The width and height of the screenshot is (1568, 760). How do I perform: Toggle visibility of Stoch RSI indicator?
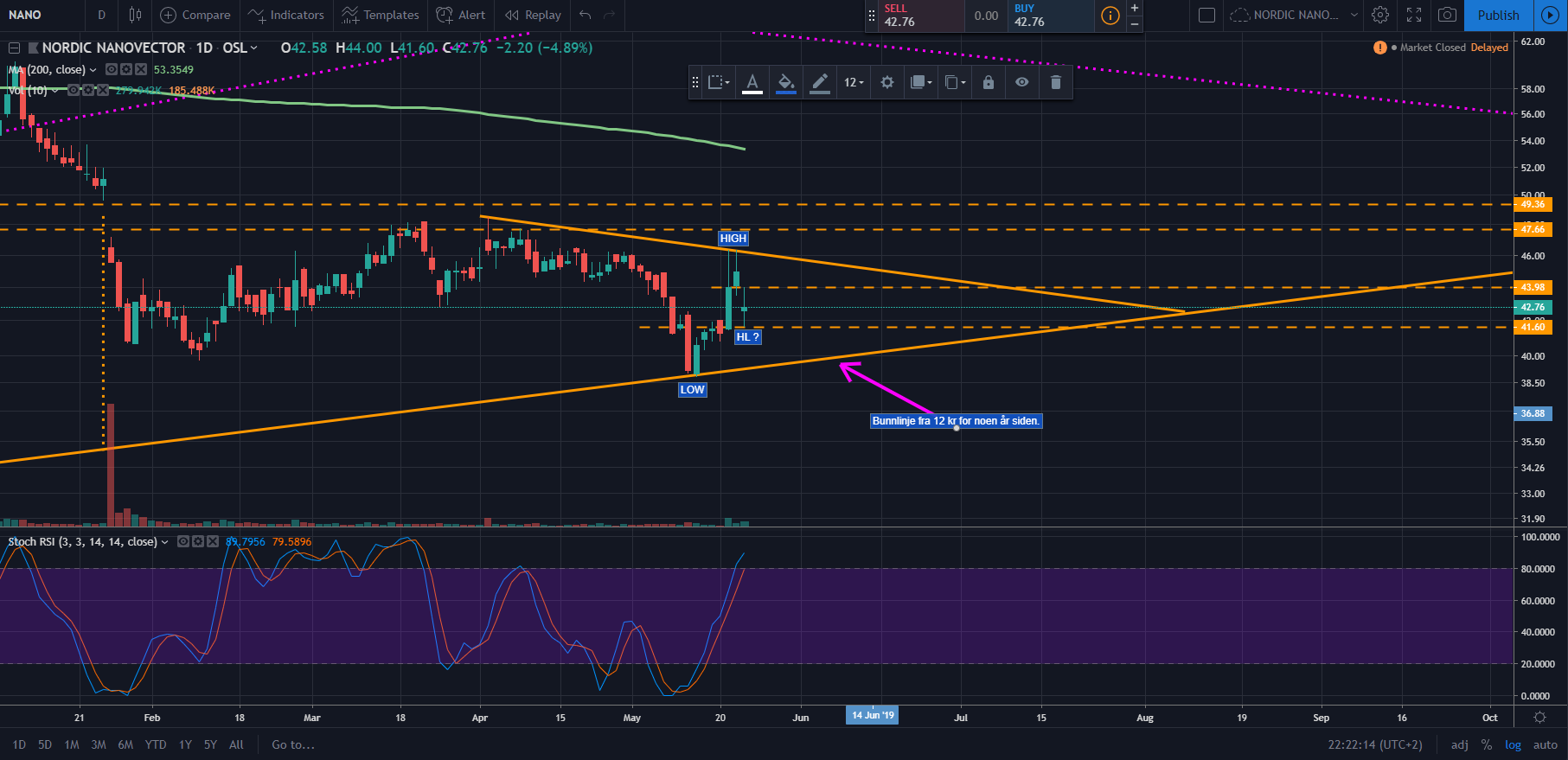(x=183, y=541)
